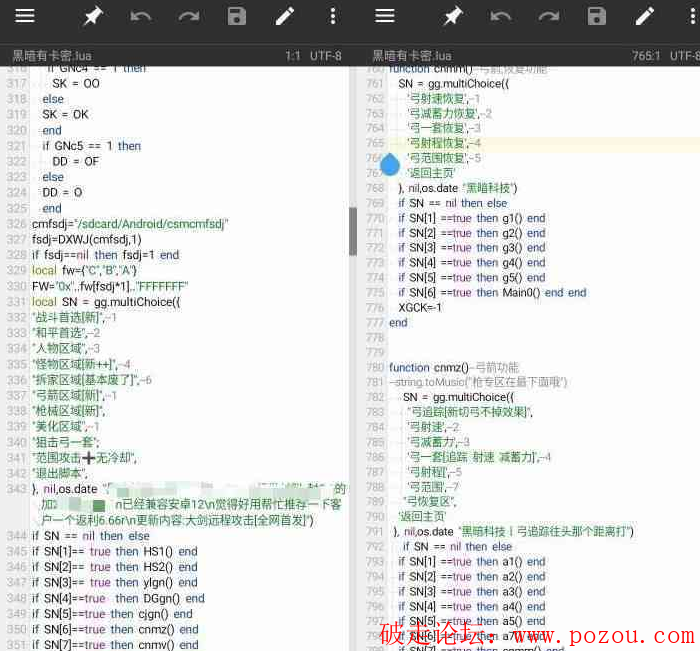Click the left editor file name 黑暗有卡密.lua

tap(52, 56)
